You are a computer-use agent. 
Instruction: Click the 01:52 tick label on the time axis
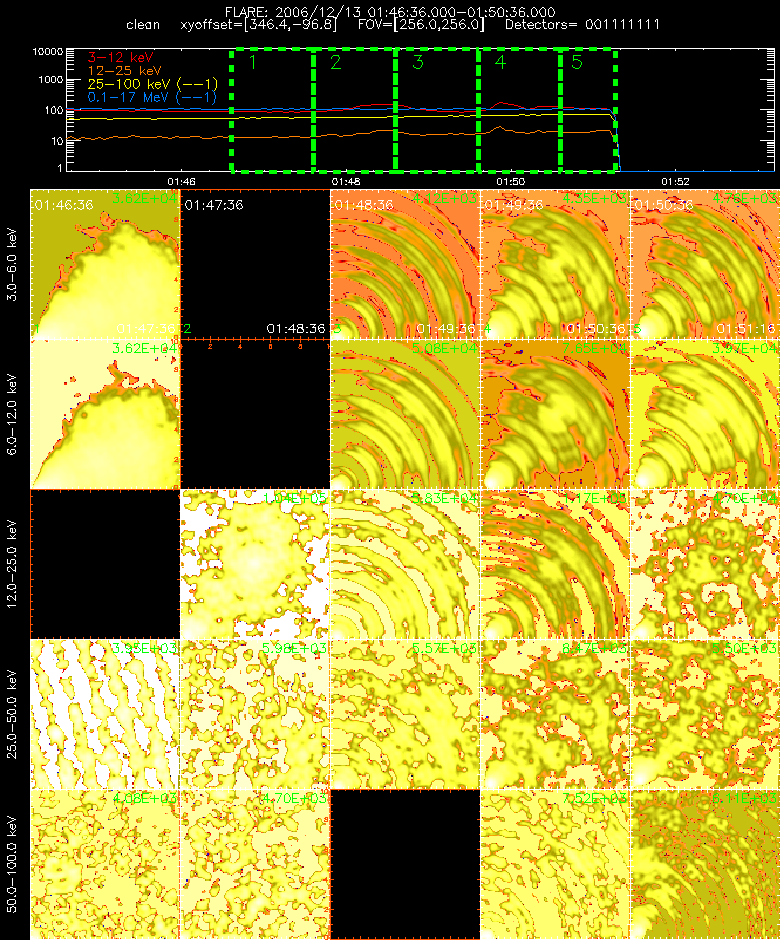[x=675, y=182]
